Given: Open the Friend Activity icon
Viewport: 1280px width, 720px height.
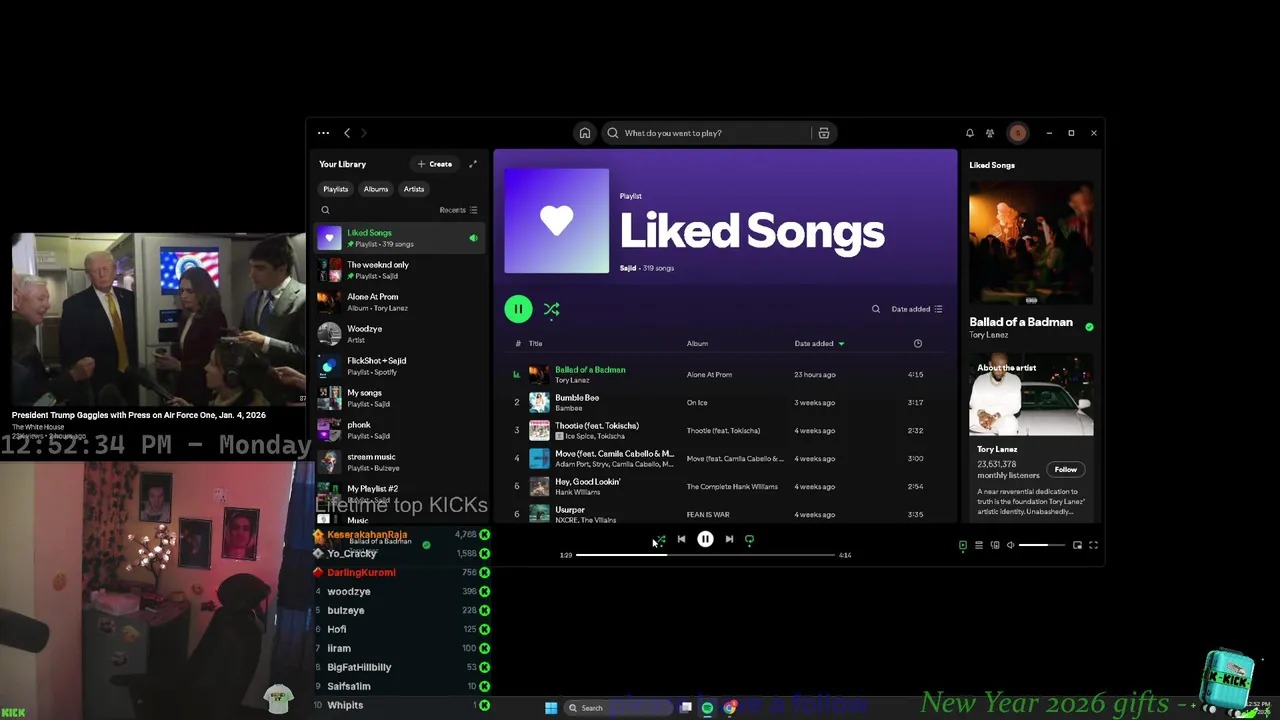Looking at the screenshot, I should pos(990,133).
